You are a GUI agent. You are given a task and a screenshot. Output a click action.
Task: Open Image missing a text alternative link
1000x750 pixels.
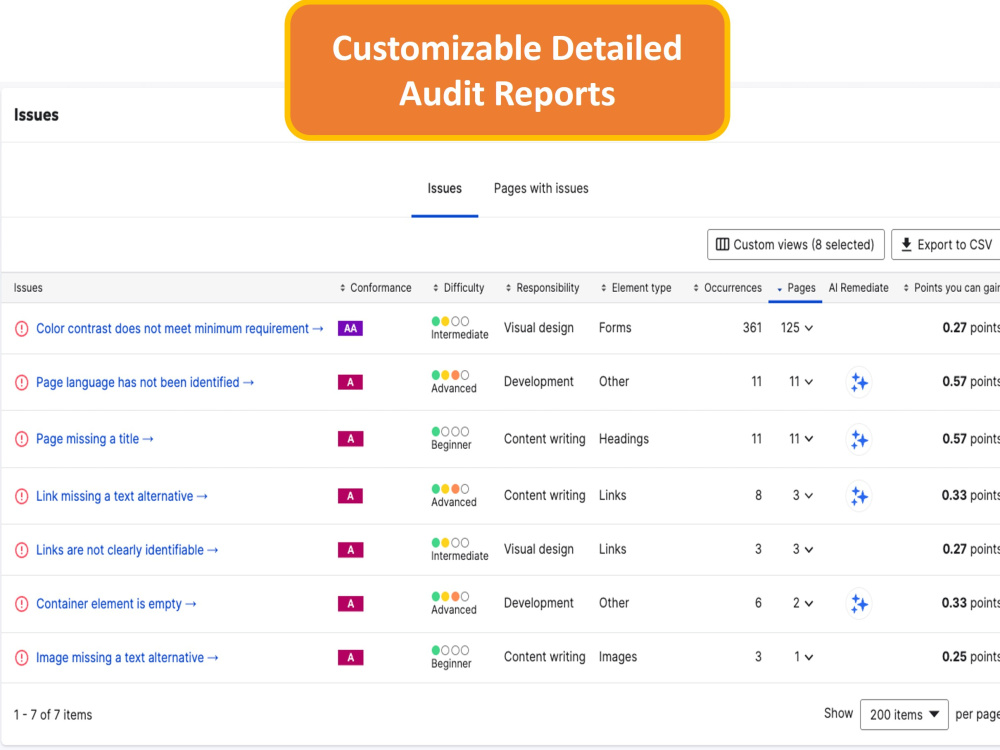click(x=126, y=658)
